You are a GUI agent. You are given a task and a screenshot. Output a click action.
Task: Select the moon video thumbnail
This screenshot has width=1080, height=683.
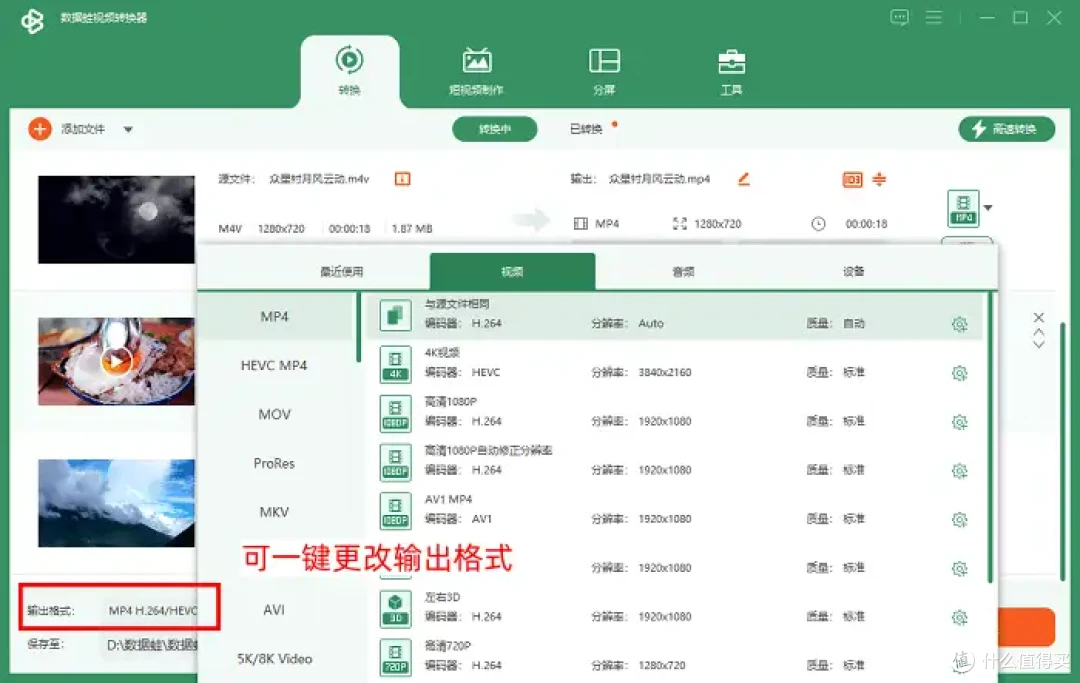[116, 220]
